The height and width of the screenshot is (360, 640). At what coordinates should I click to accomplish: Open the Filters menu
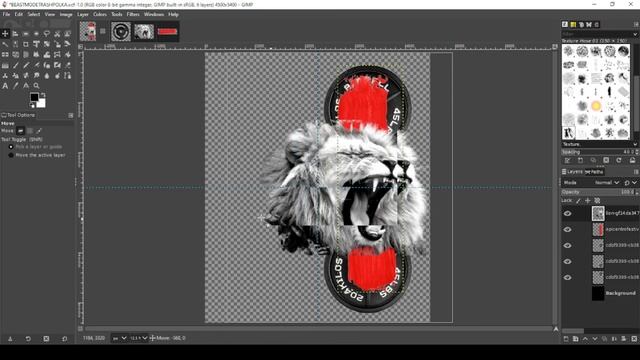133,14
